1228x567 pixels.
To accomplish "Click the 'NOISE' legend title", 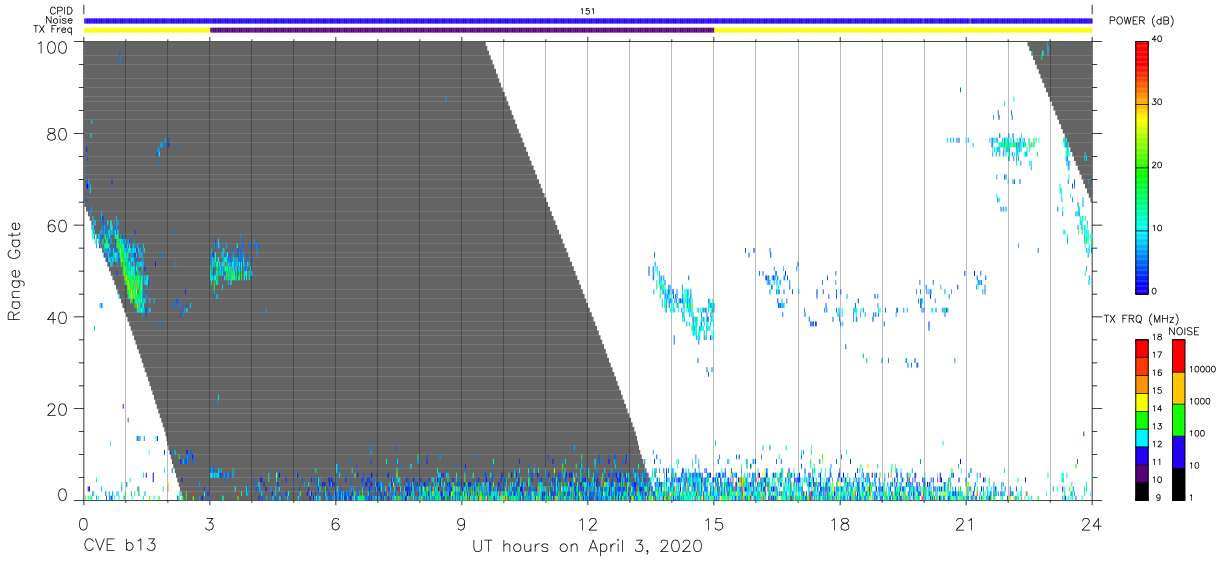I will coord(1183,330).
